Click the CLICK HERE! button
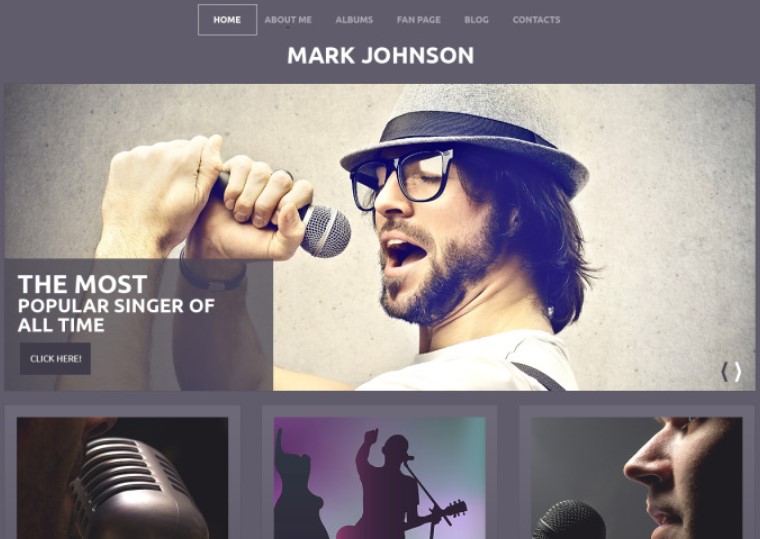This screenshot has height=539, width=760. coord(55,359)
